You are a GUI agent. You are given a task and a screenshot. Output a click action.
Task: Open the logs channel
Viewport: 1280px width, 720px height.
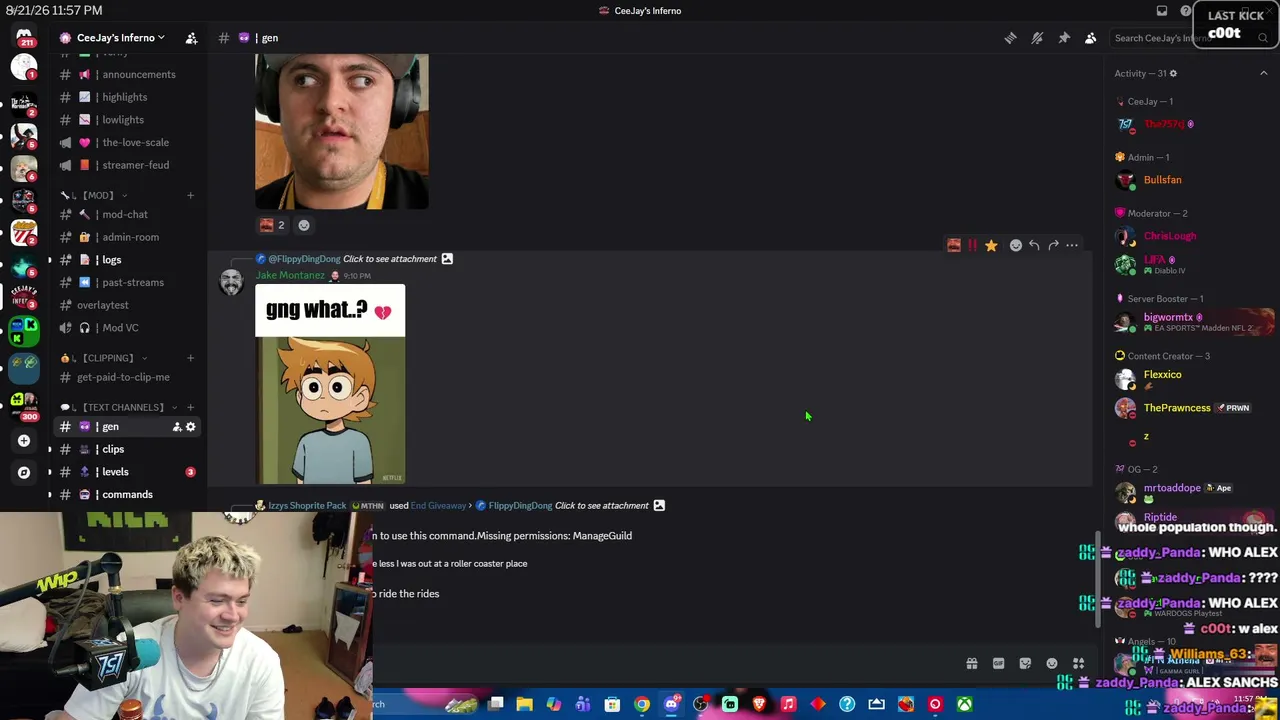[127, 260]
